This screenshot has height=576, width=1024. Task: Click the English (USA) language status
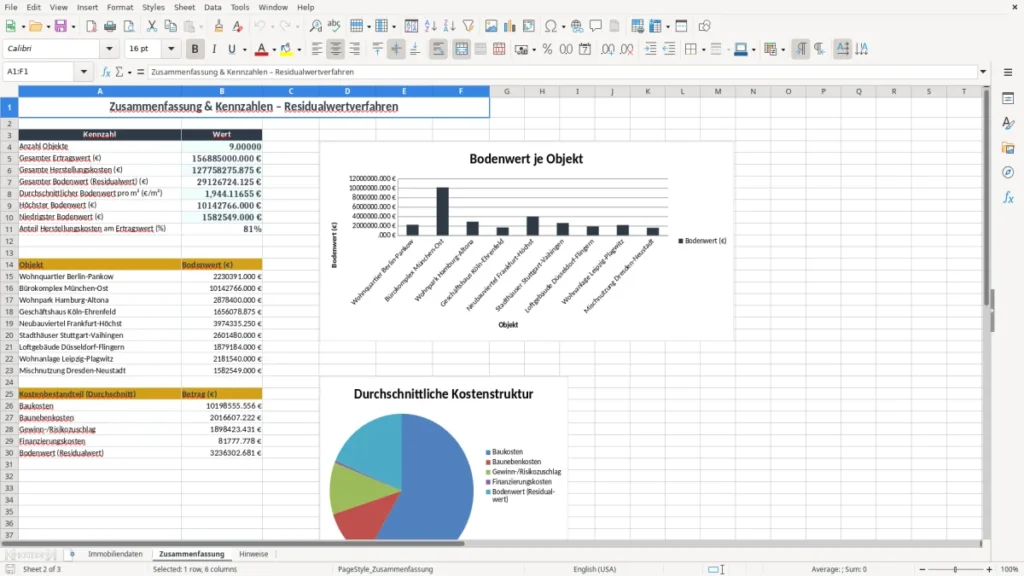click(594, 569)
